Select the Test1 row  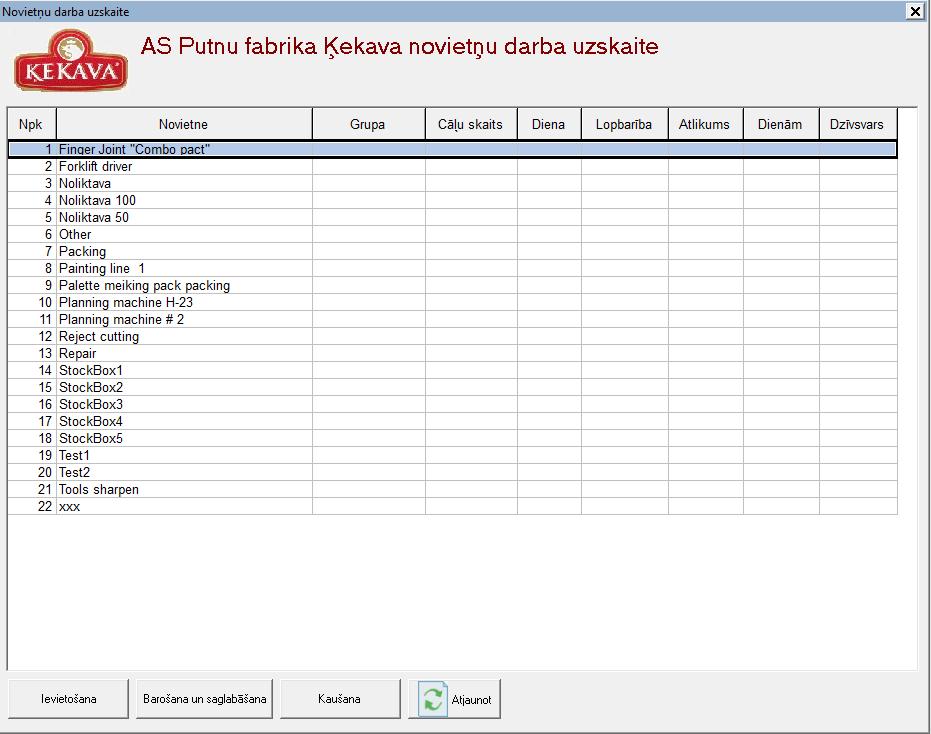click(452, 456)
